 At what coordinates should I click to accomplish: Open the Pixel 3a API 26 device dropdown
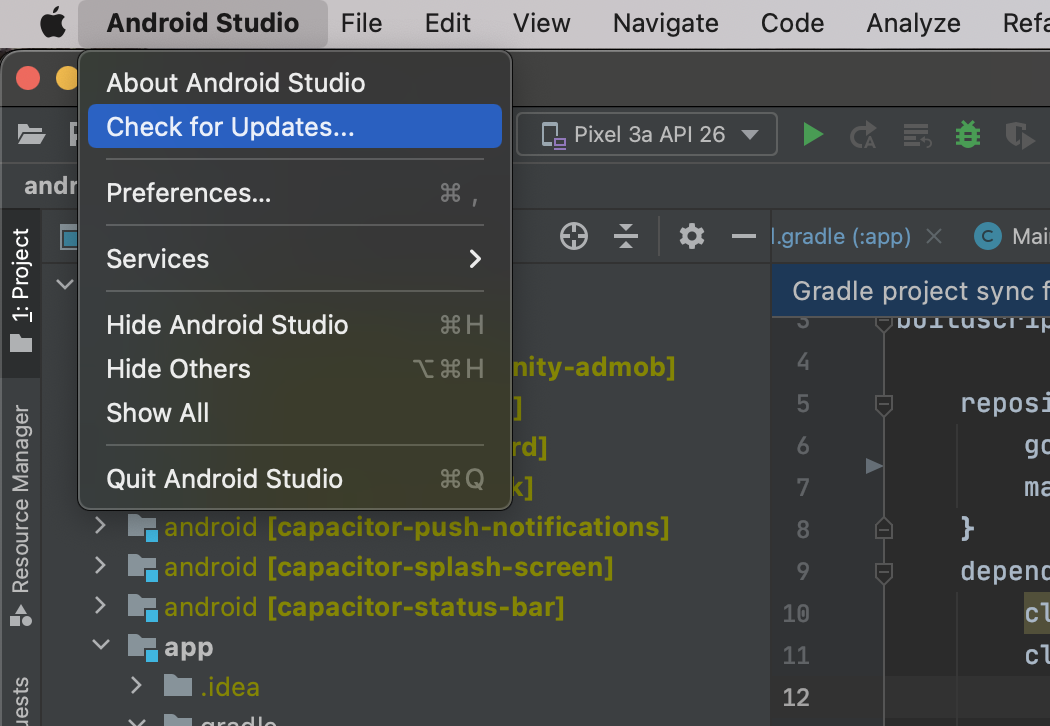[646, 133]
